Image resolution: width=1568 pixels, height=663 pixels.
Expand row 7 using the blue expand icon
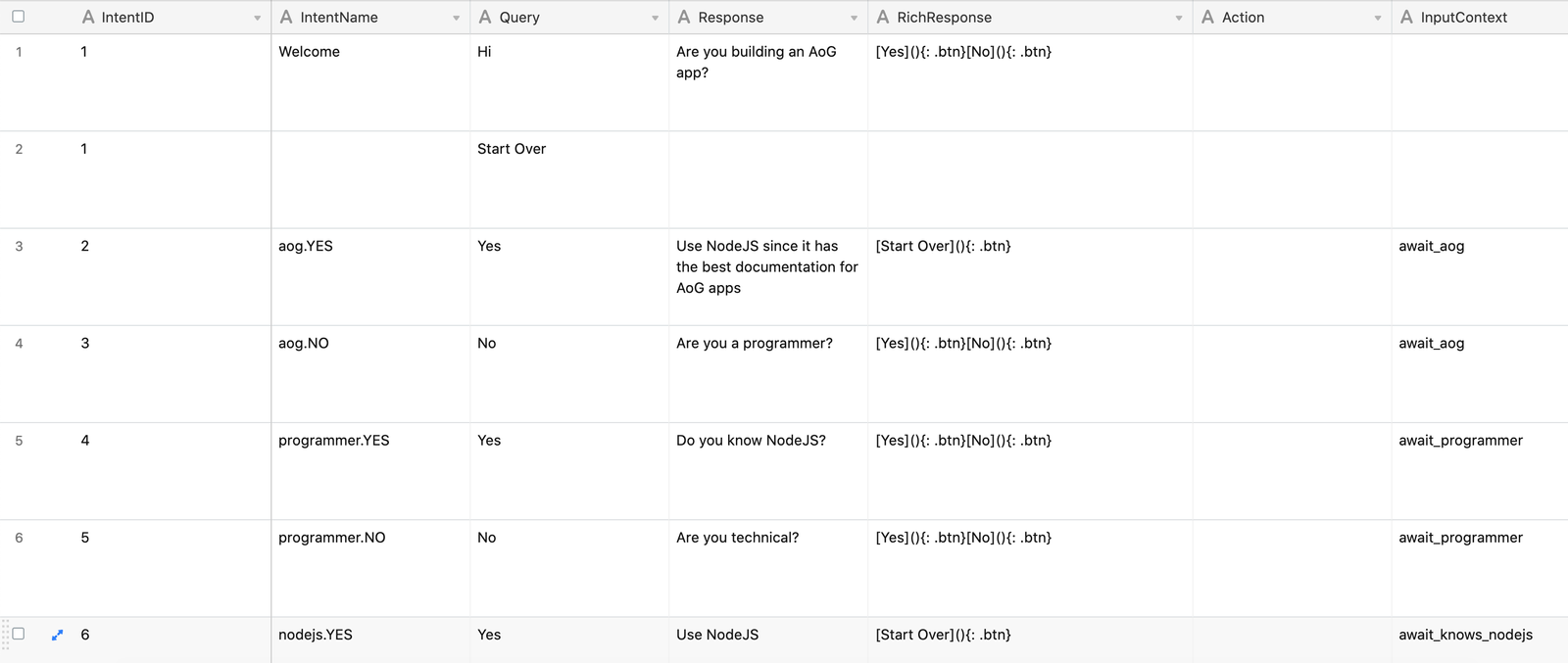57,635
